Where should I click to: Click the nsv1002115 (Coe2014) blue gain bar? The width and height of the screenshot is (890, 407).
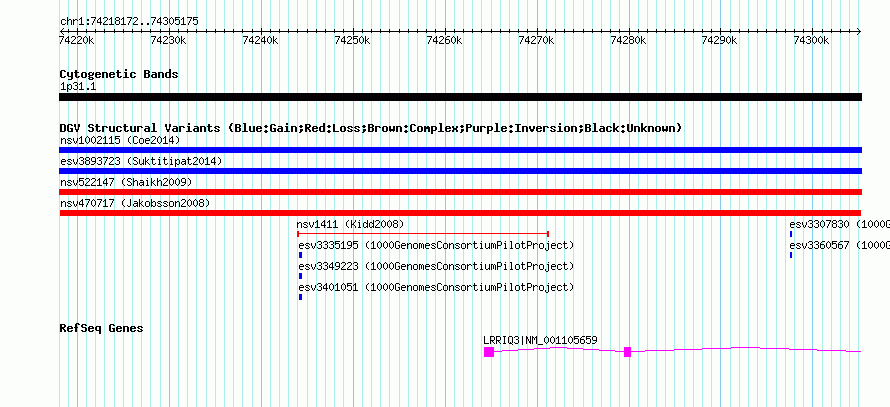460,150
